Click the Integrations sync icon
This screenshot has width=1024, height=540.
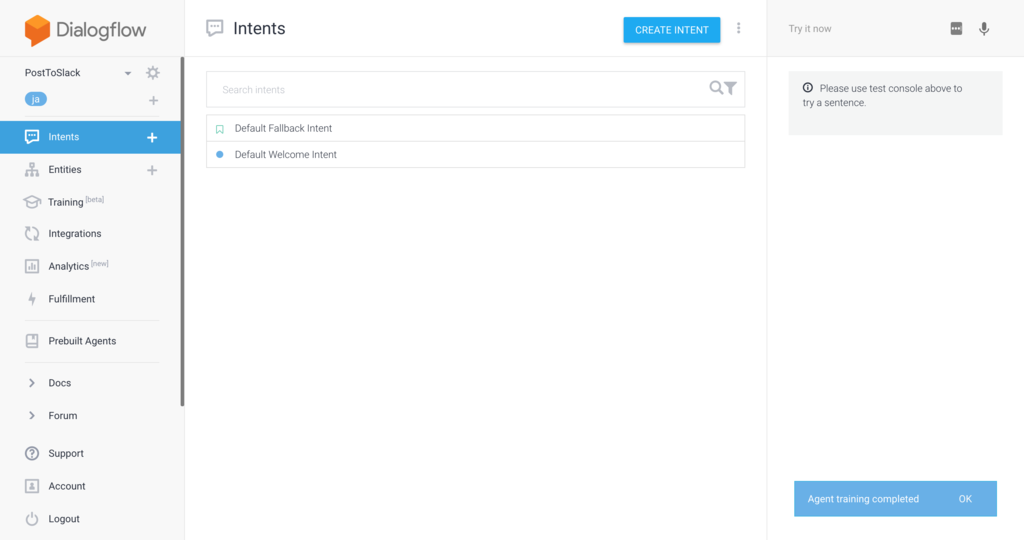click(x=31, y=233)
